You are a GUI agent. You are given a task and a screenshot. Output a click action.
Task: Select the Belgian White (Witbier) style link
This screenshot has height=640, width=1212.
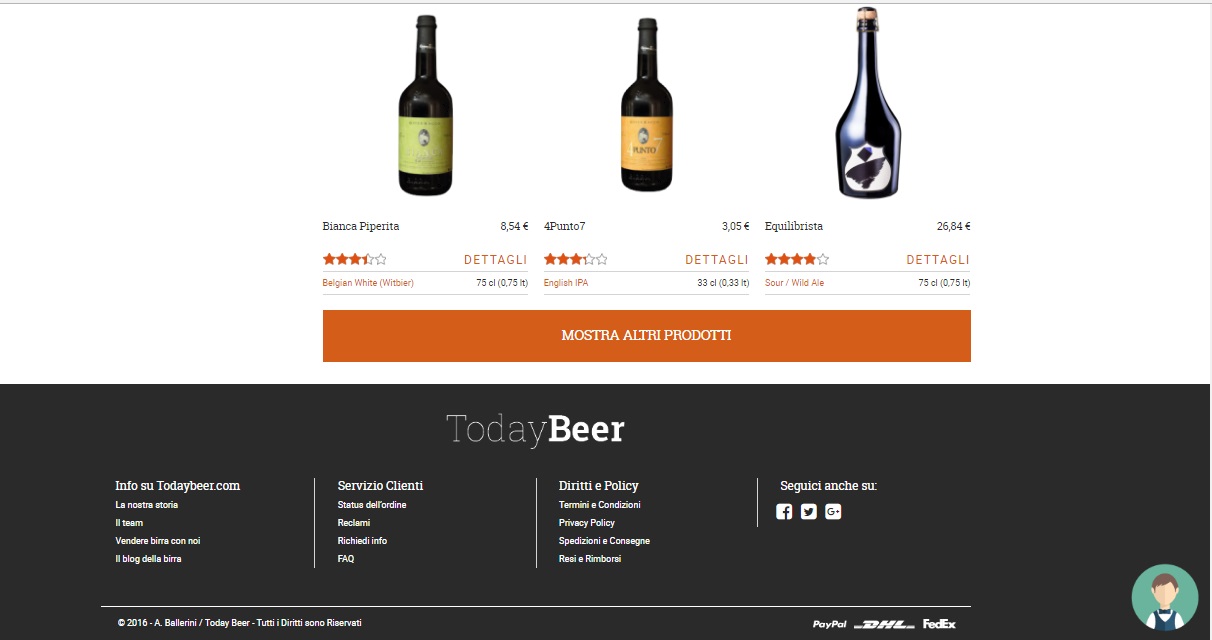[368, 283]
